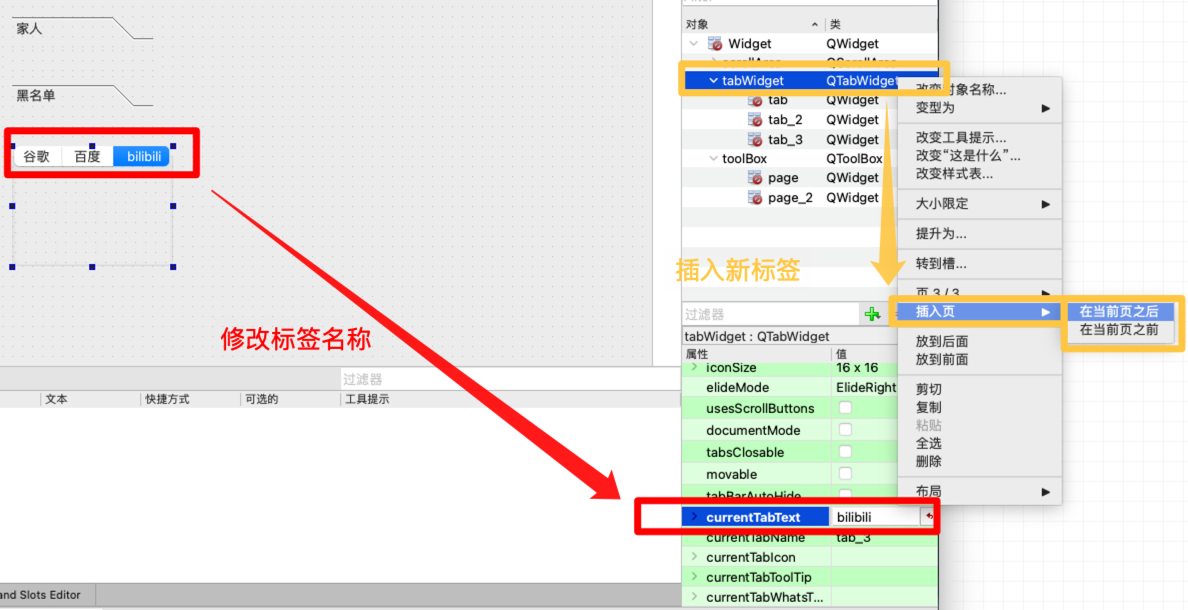1188x610 pixels.
Task: Toggle the documentMode checkbox
Action: [x=845, y=430]
